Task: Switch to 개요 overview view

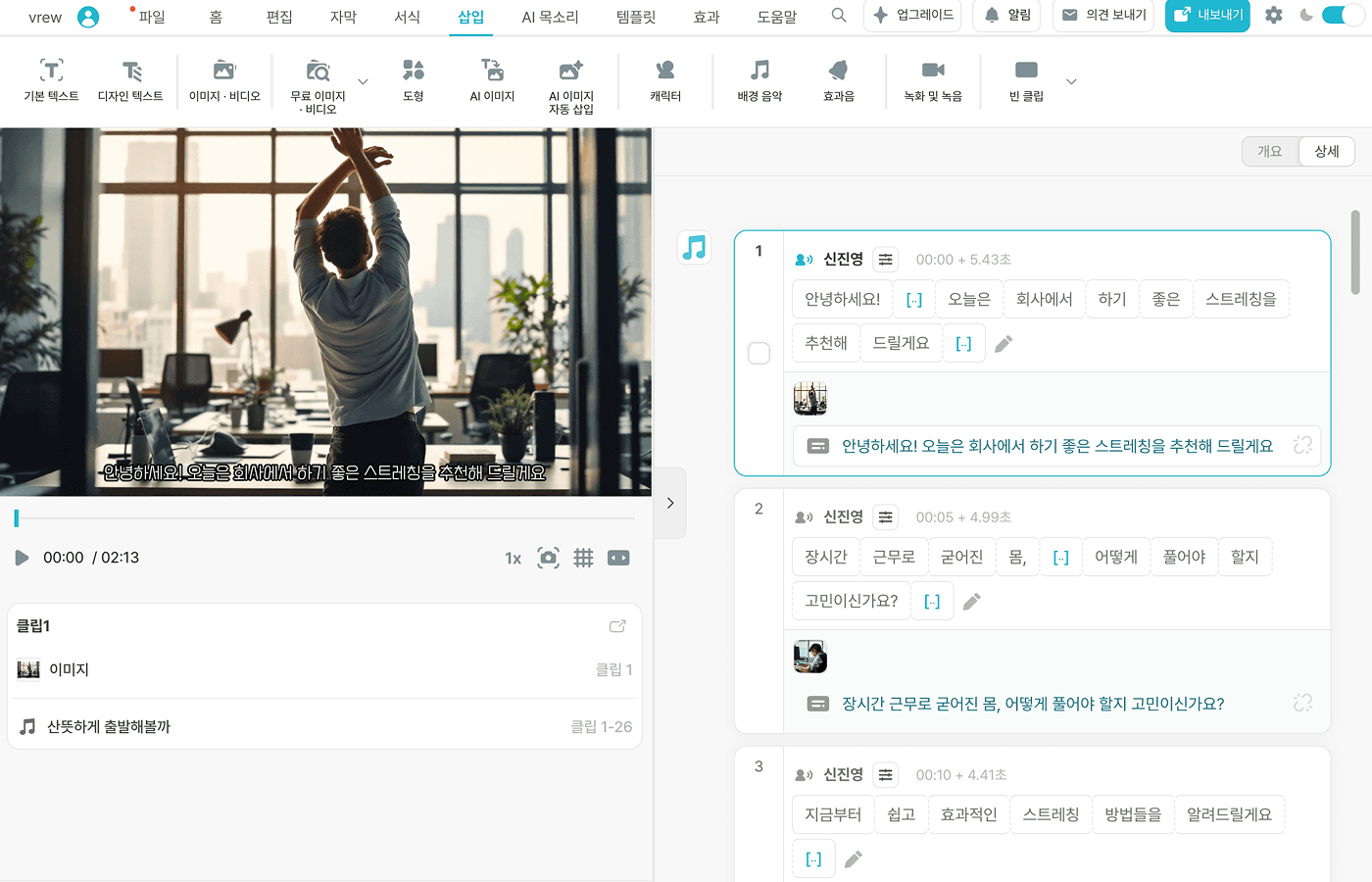Action: point(1269,151)
